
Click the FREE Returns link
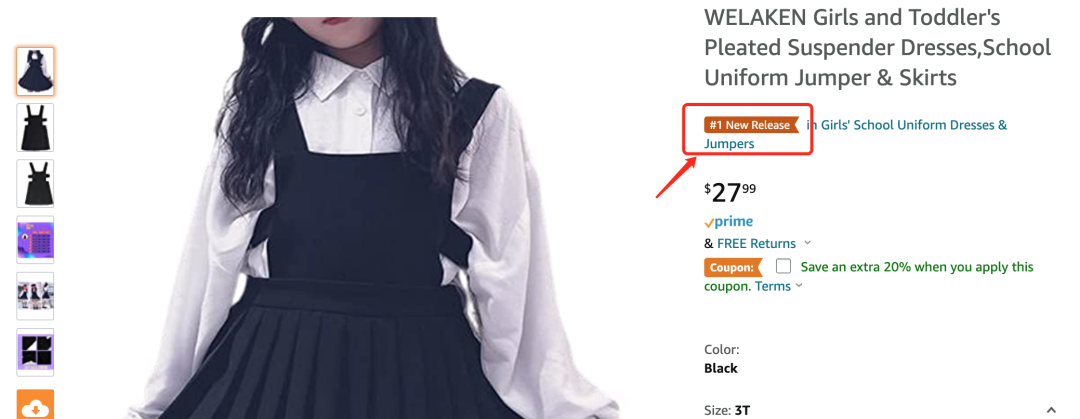tap(756, 243)
